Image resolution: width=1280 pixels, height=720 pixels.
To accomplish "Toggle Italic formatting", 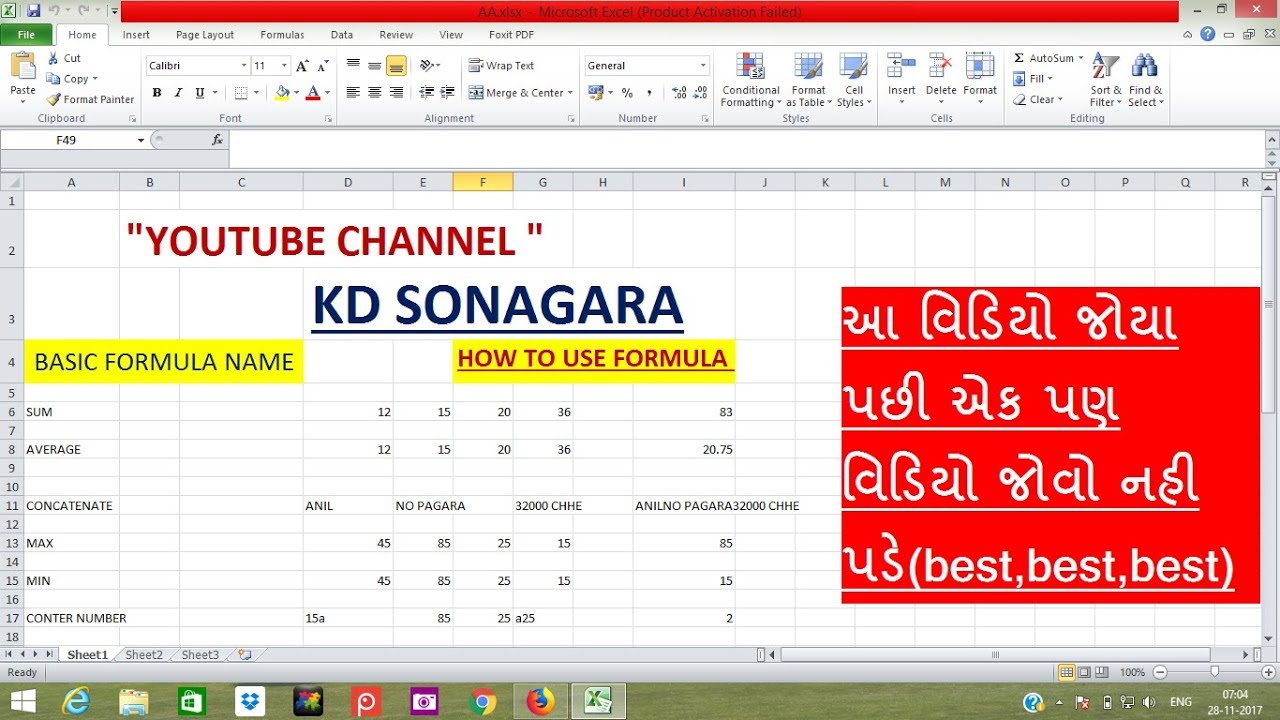I will [178, 93].
